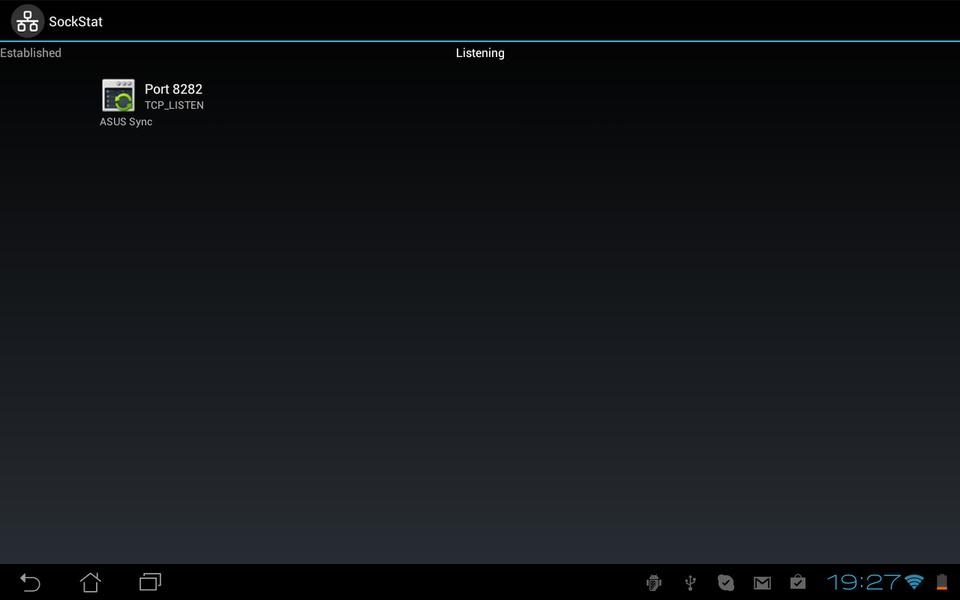
Task: Tap the ASUS Sync app icon
Action: (x=118, y=96)
